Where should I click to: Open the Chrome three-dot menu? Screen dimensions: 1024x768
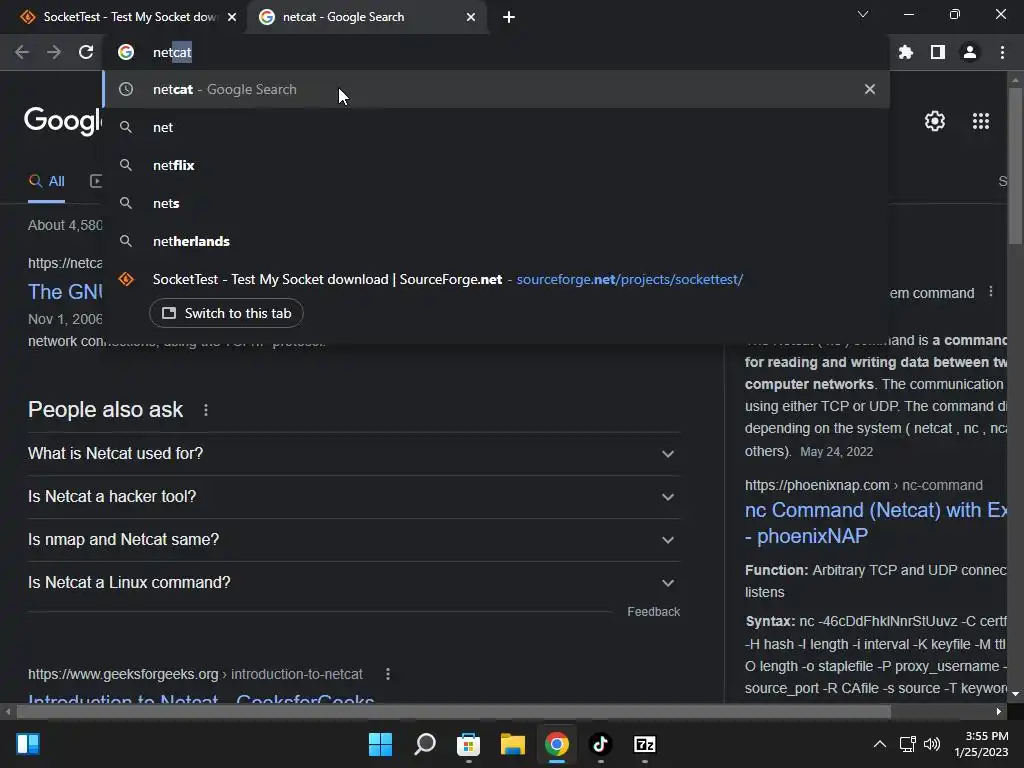click(1002, 52)
